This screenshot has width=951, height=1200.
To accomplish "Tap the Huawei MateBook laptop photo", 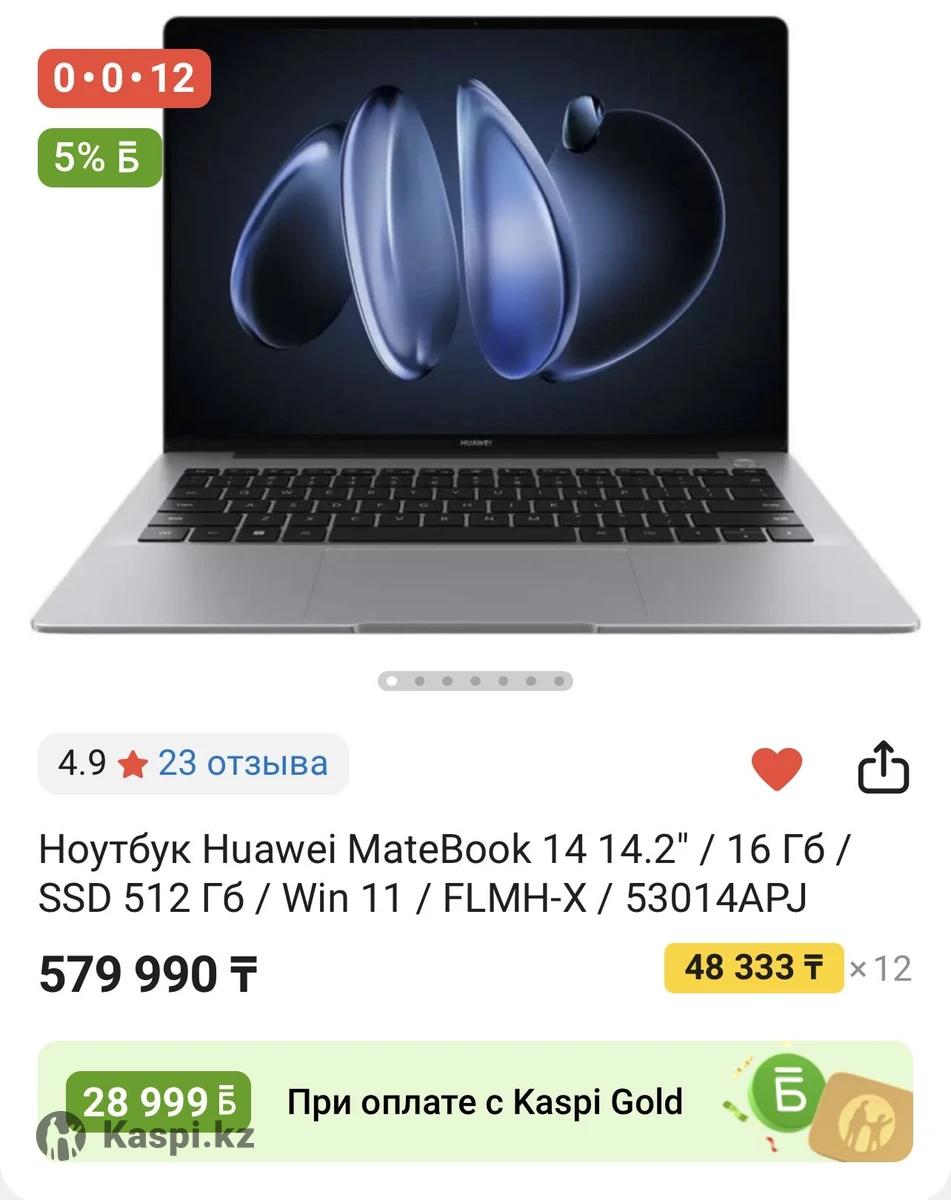I will point(475,326).
